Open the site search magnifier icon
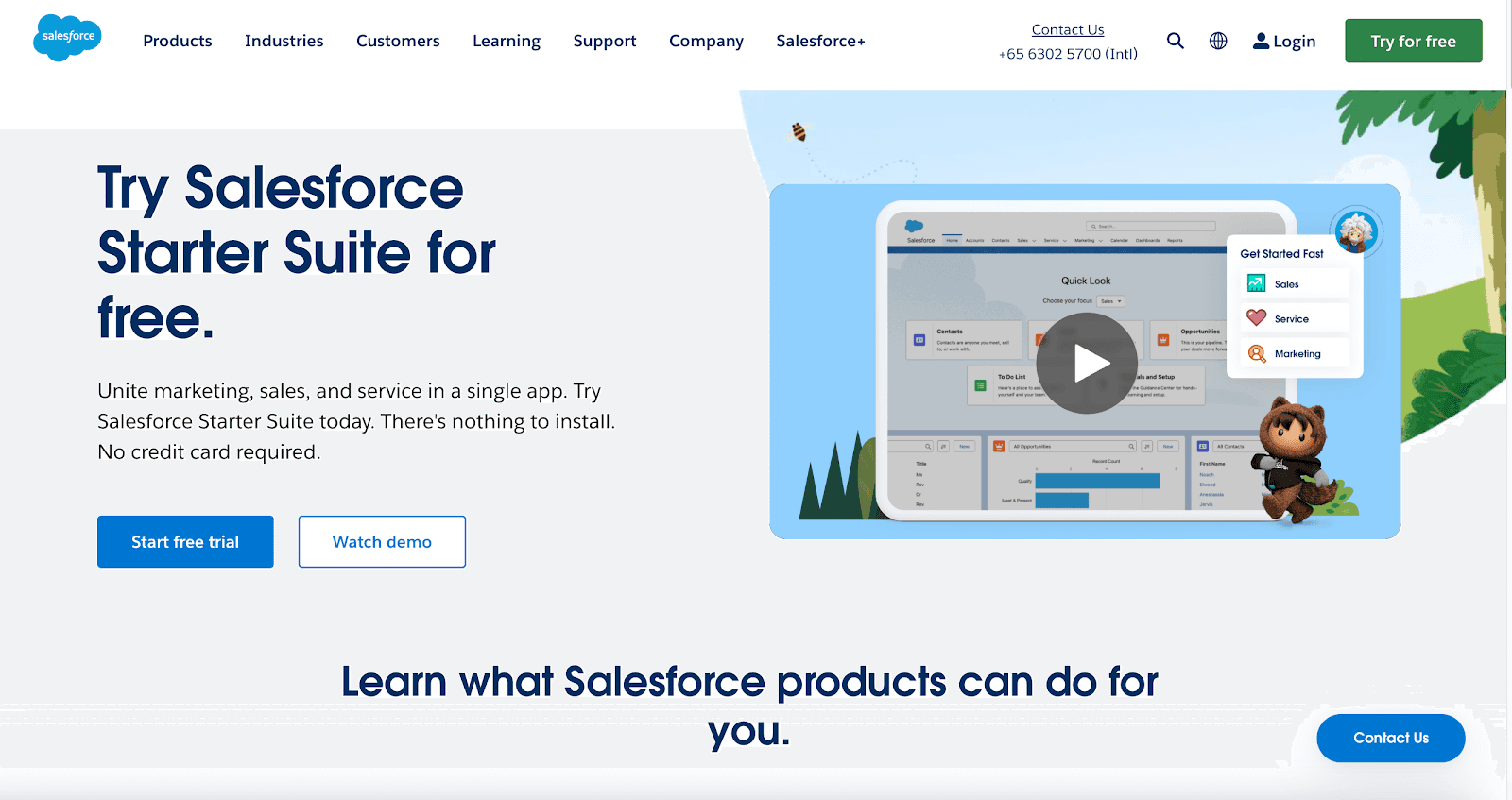Screen dimensions: 1512x800 point(1175,41)
